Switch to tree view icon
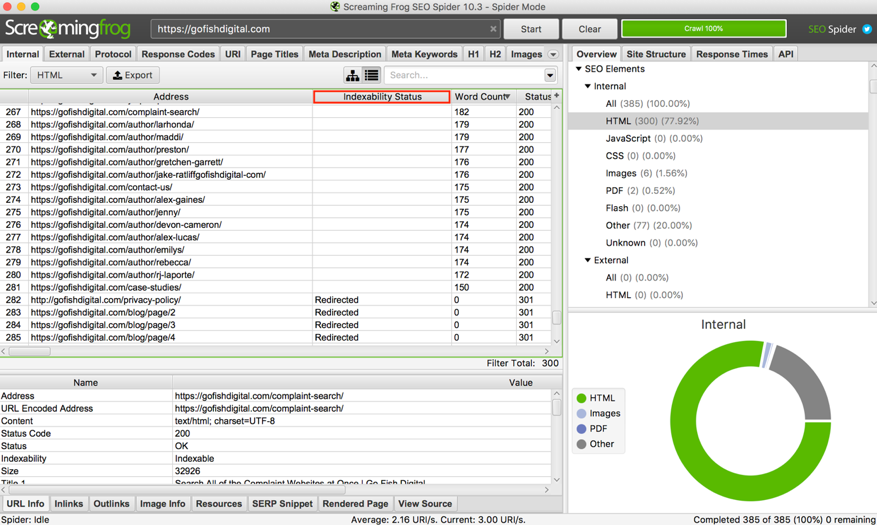The width and height of the screenshot is (877, 525). click(x=352, y=75)
